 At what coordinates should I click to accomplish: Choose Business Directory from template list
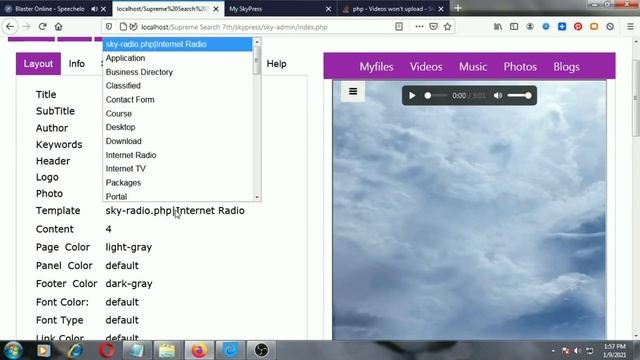click(178, 72)
